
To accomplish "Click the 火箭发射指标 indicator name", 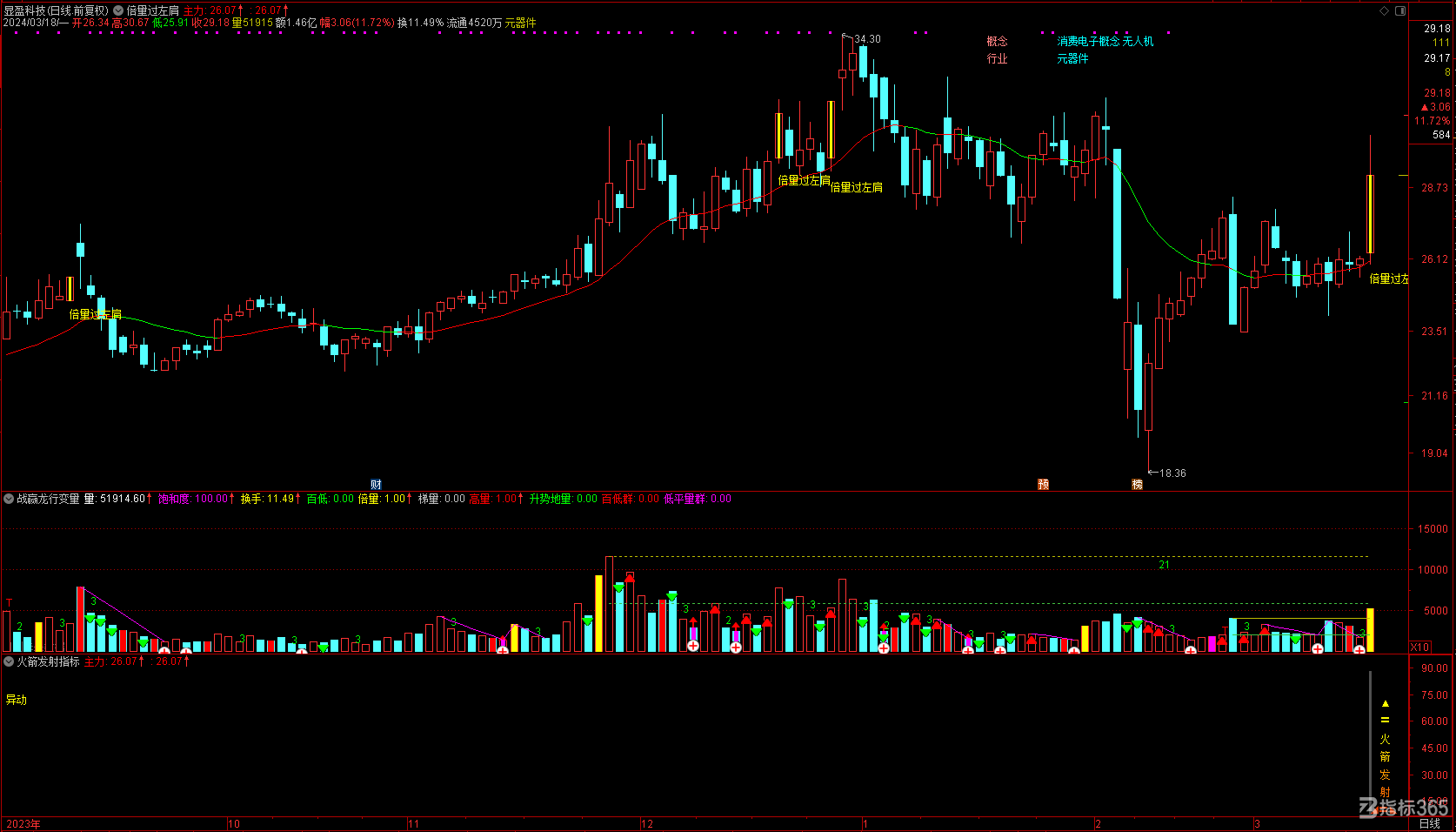I will point(49,661).
